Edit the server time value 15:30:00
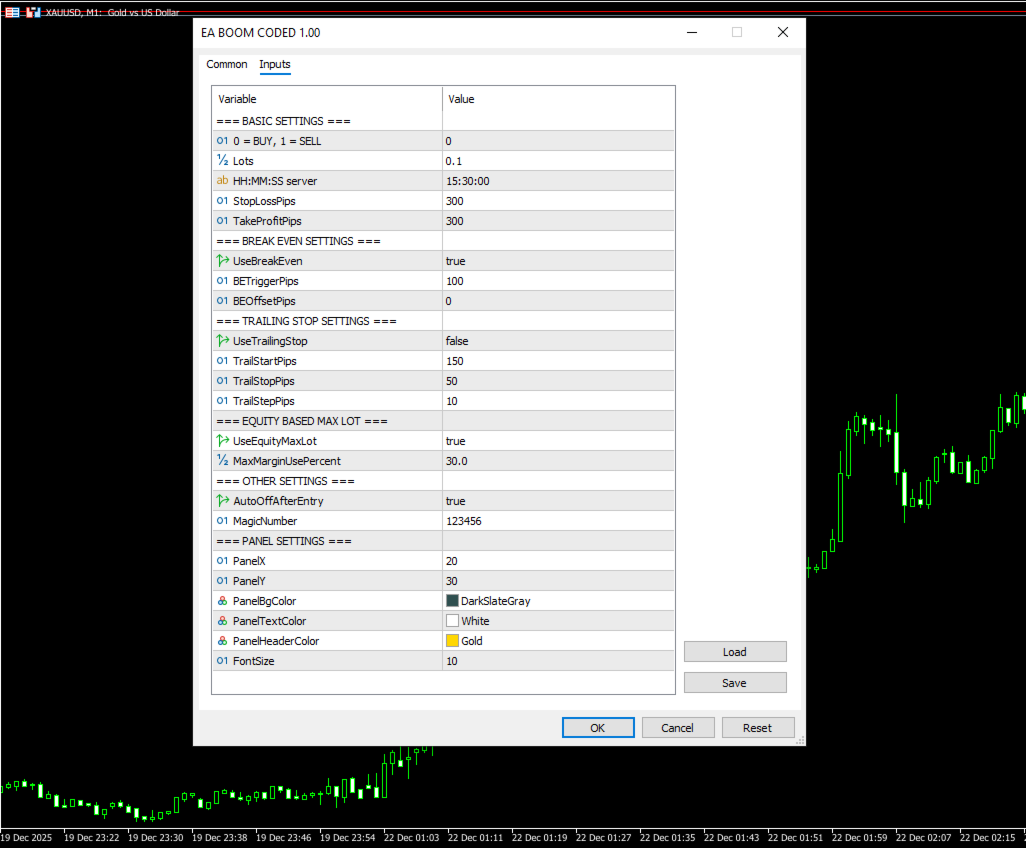Viewport: 1026px width, 848px height. (558, 181)
